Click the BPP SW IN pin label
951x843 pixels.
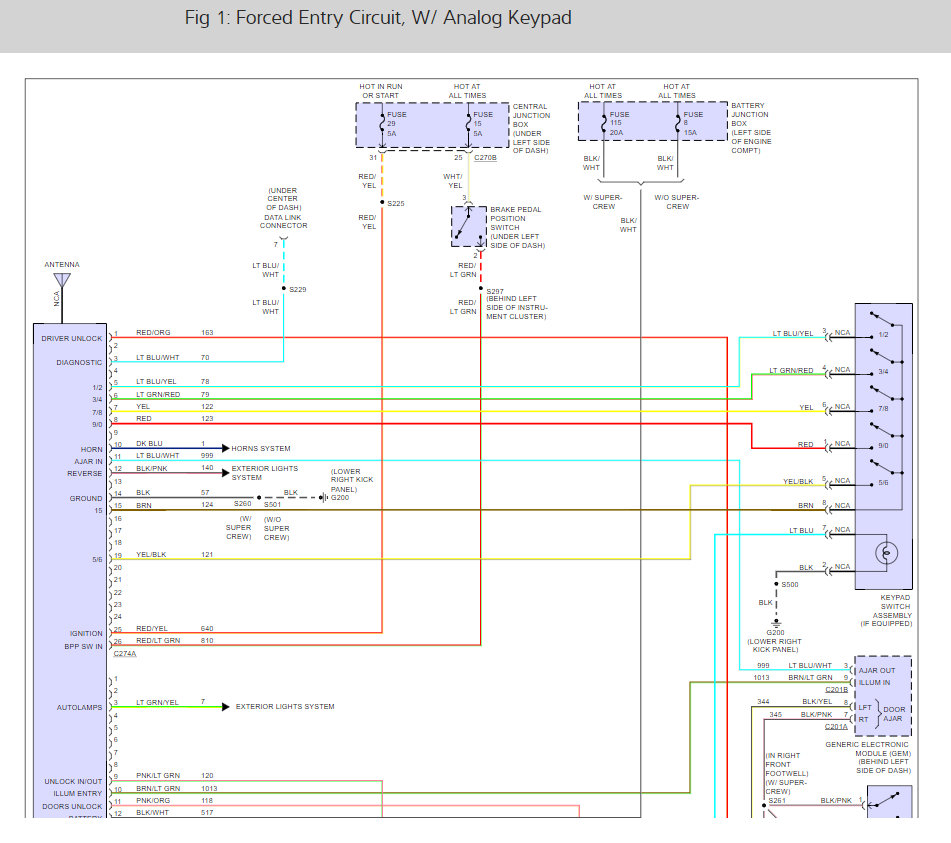[83, 646]
